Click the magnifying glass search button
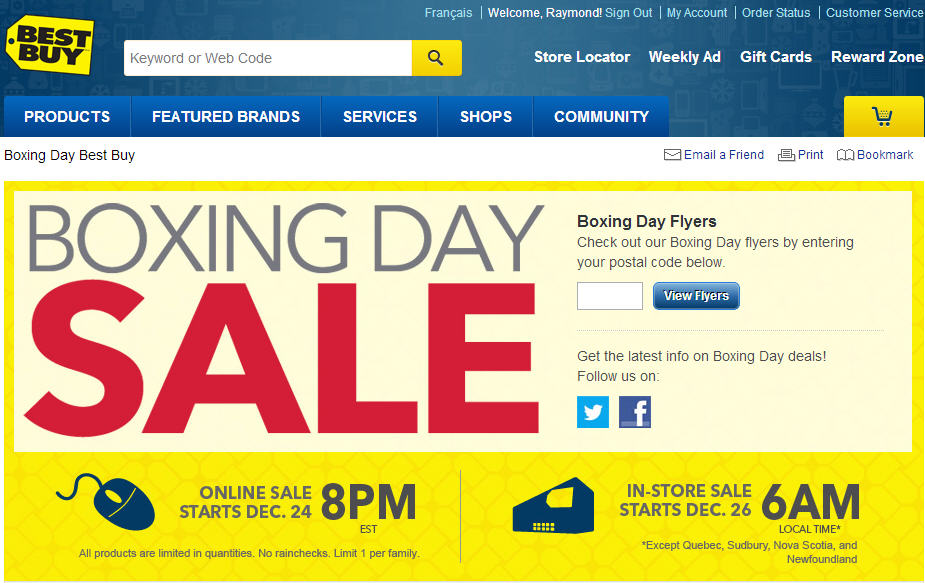Viewport: 925px width, 583px height. [437, 58]
